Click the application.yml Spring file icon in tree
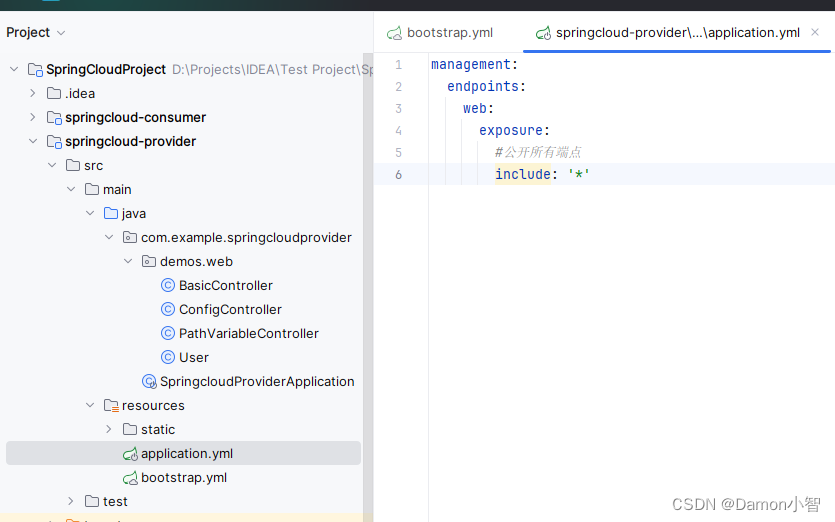The width and height of the screenshot is (835, 522). [130, 454]
